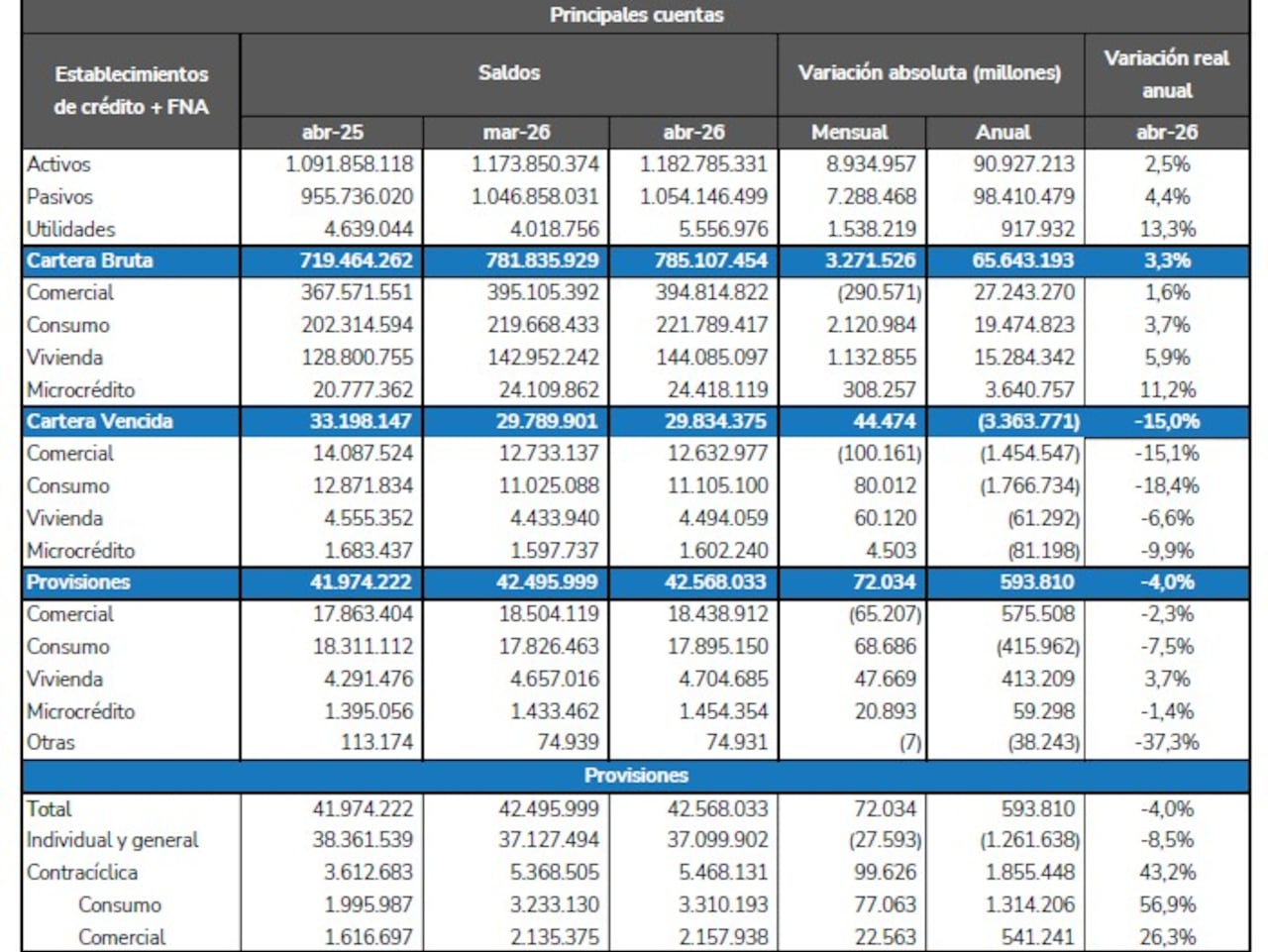The width and height of the screenshot is (1268, 952).
Task: Click the value 4.657.016
Action: click(555, 680)
